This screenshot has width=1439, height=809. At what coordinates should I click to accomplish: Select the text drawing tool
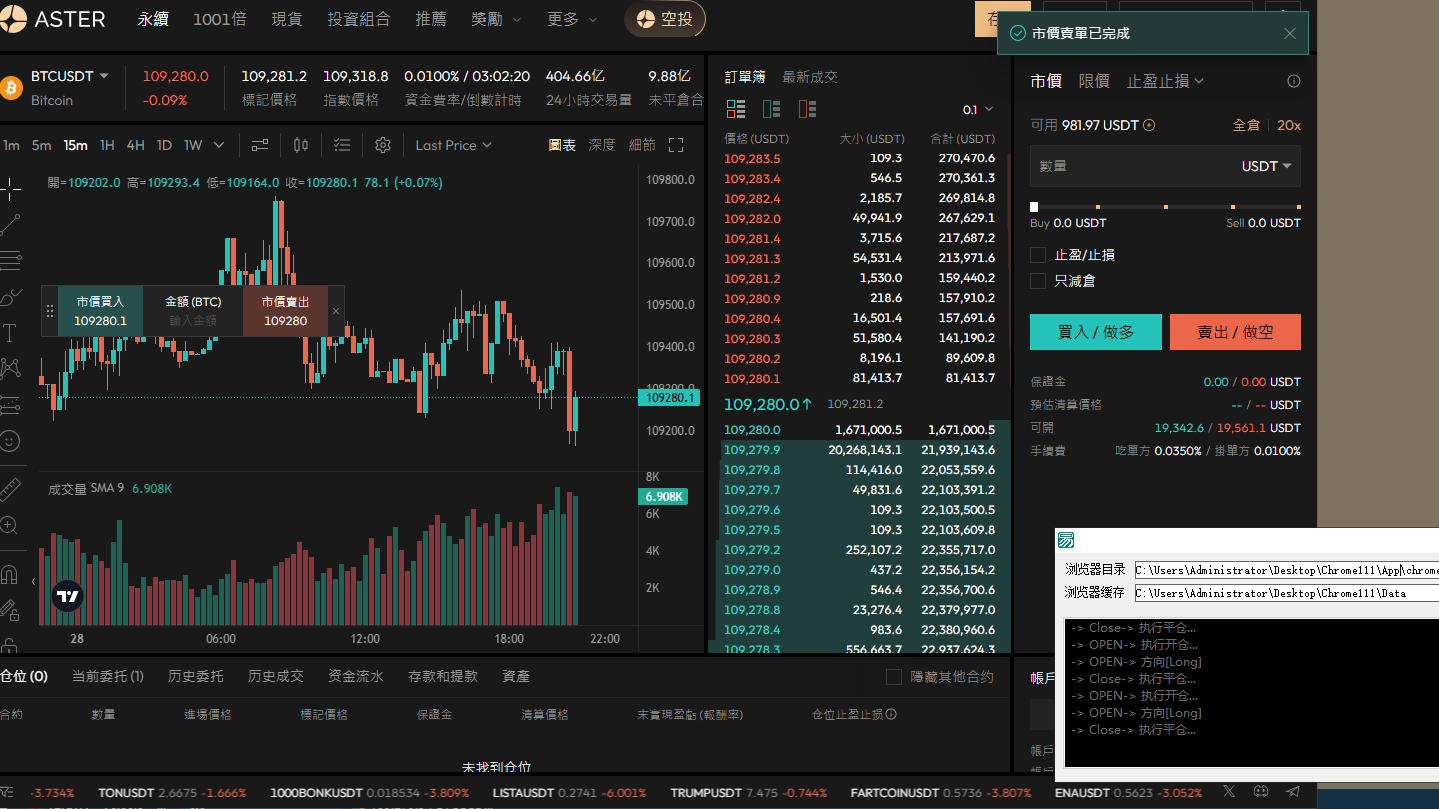click(x=10, y=333)
